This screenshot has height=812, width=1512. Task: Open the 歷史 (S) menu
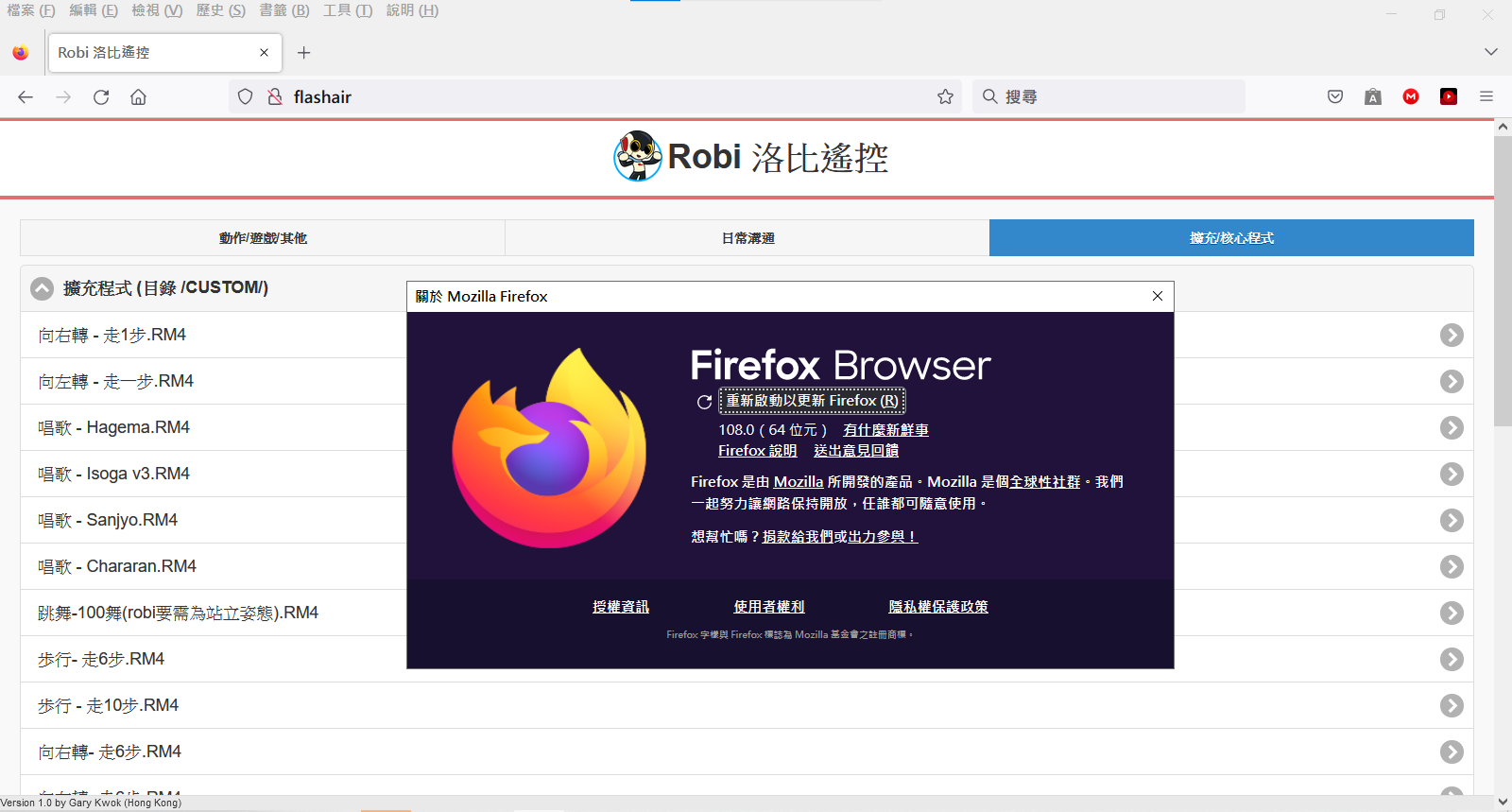coord(221,10)
